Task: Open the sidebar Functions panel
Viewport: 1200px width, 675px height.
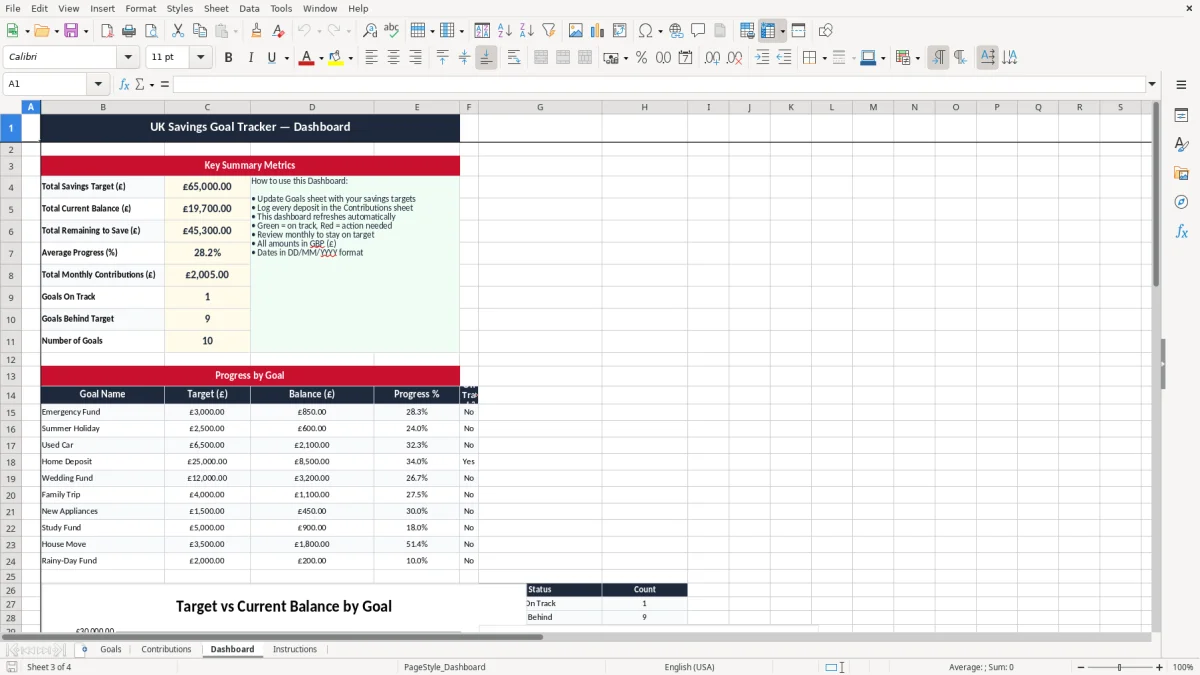Action: pos(1181,231)
